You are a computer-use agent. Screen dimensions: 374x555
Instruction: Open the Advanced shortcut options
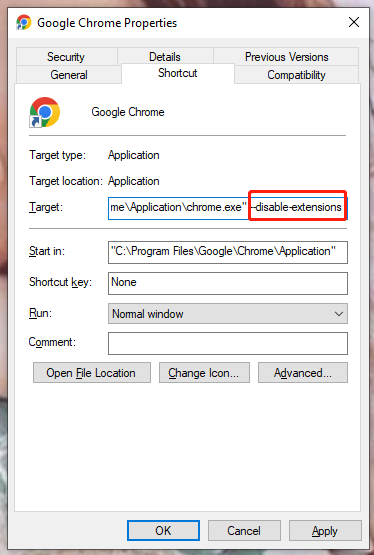click(x=303, y=373)
